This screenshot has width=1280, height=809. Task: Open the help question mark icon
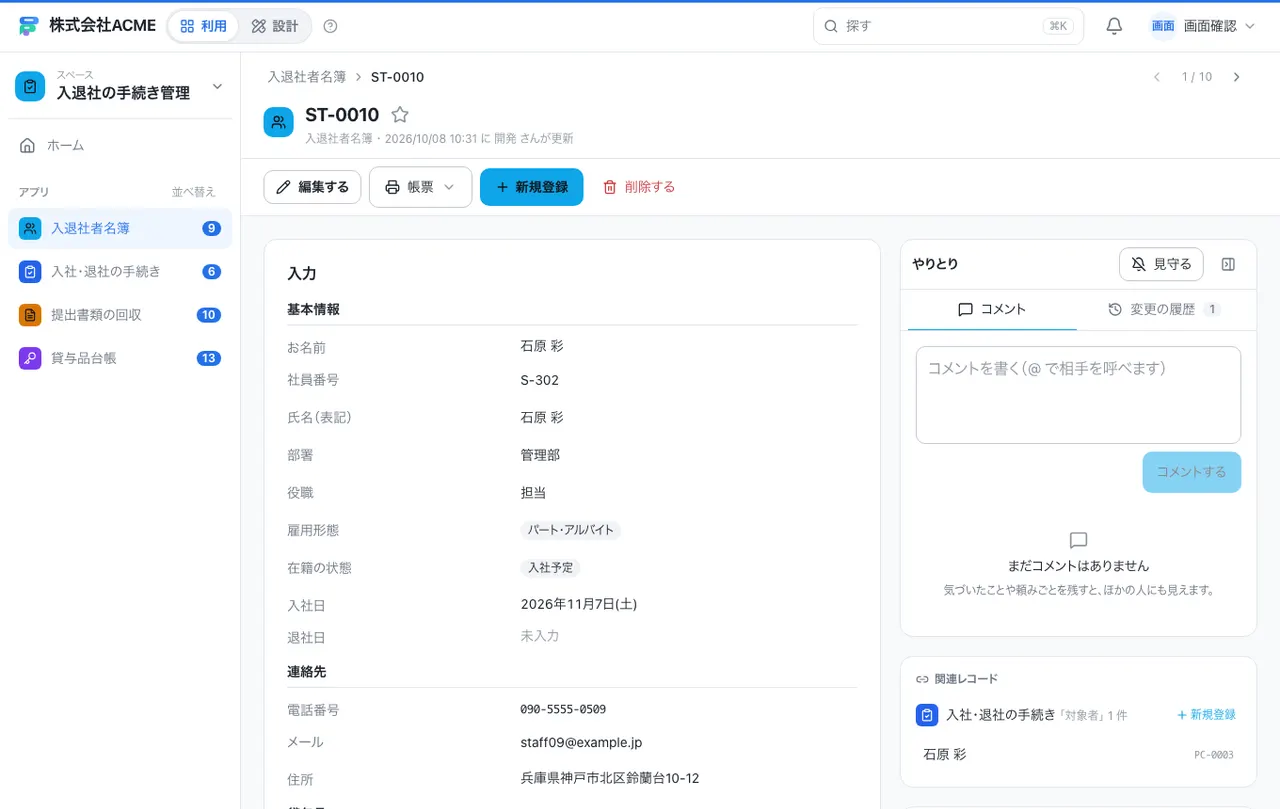(x=331, y=26)
